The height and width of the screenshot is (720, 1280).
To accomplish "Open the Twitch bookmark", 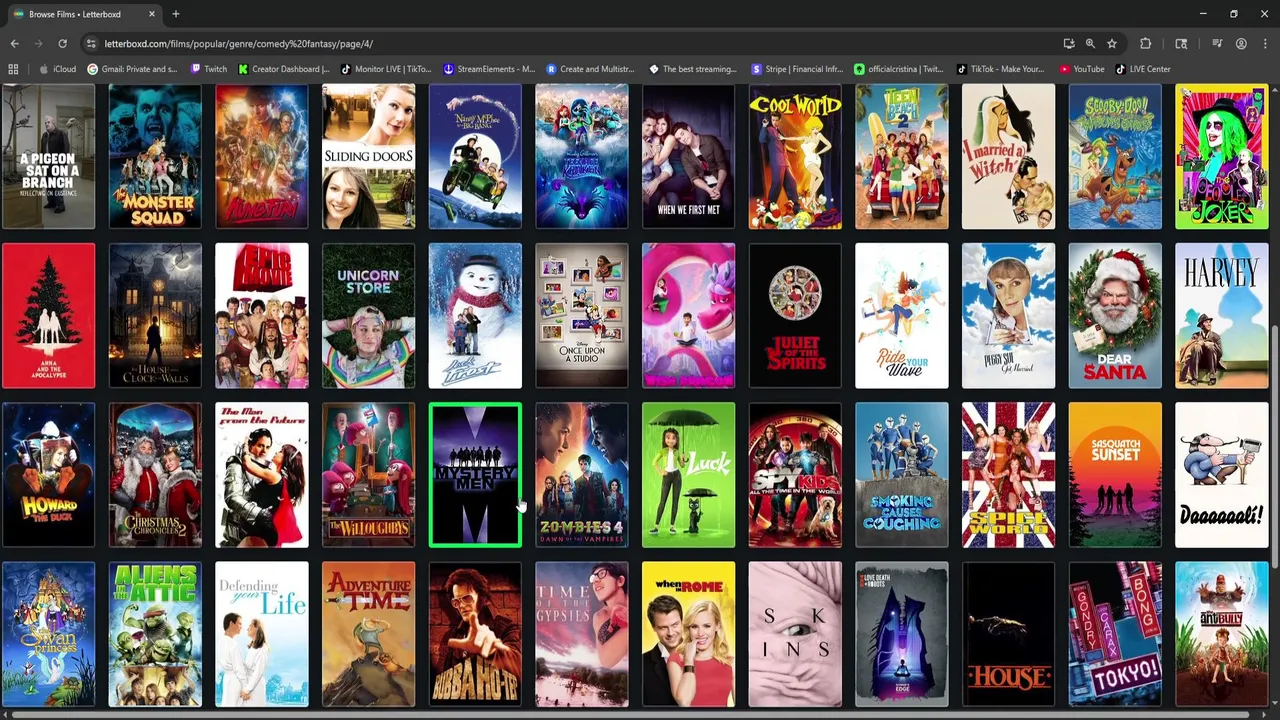I will point(208,69).
